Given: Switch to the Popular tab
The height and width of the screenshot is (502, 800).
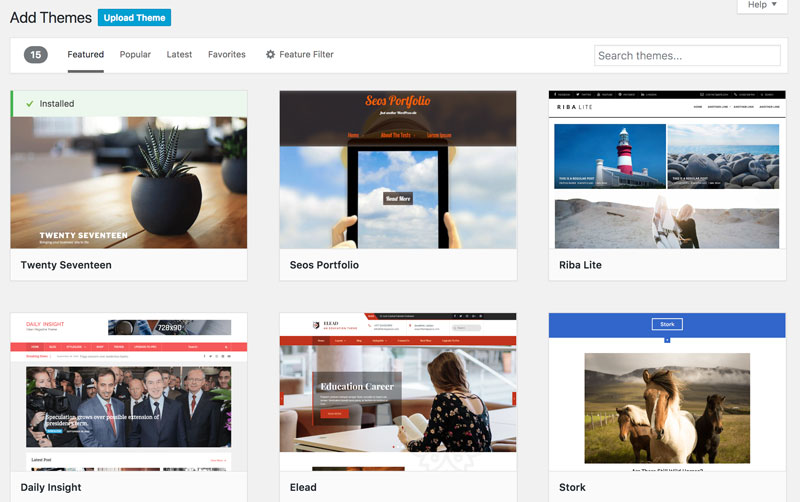Looking at the screenshot, I should pos(135,55).
